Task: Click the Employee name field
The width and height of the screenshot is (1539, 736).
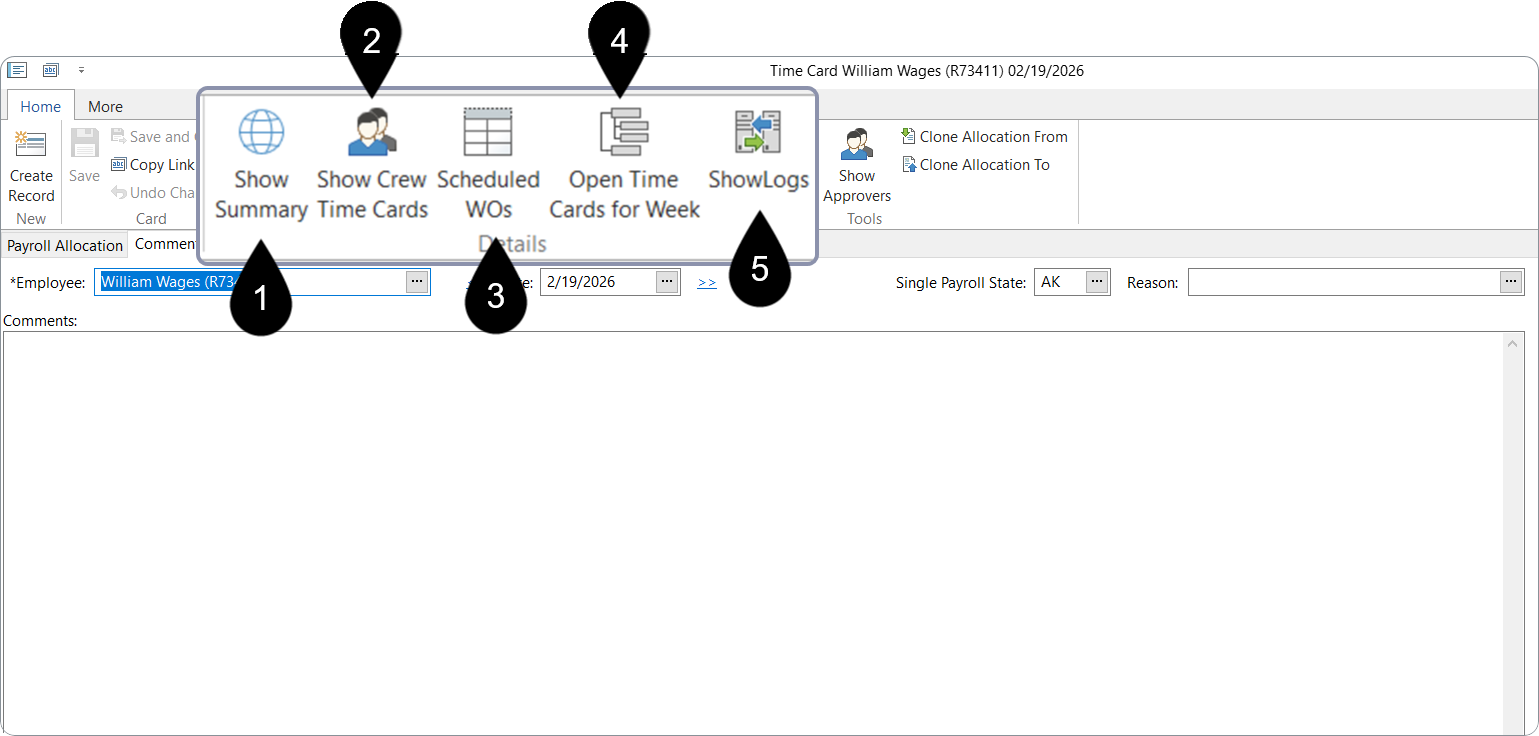Action: point(250,282)
